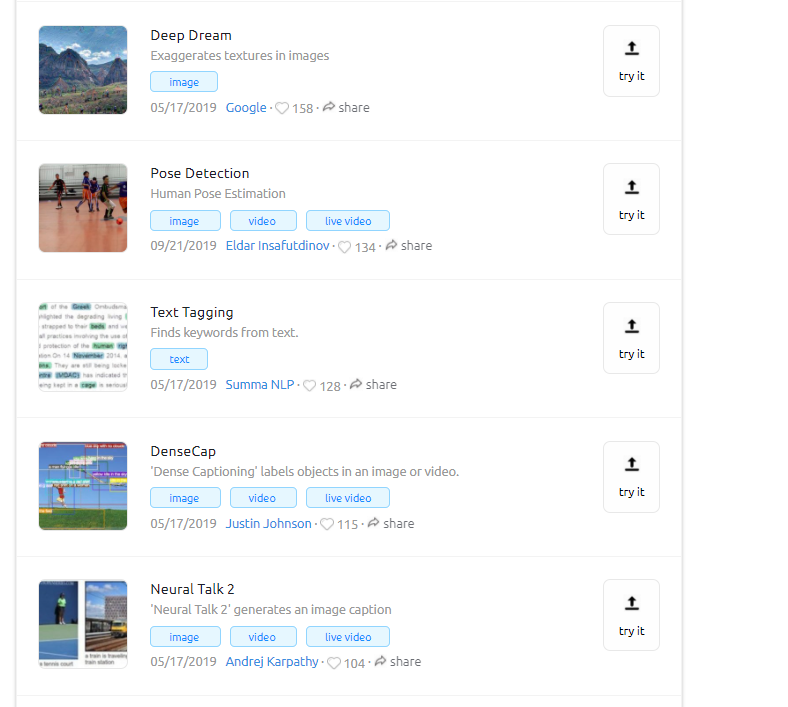Visit the Summa NLP author link
The height and width of the screenshot is (707, 788).
pyautogui.click(x=260, y=384)
